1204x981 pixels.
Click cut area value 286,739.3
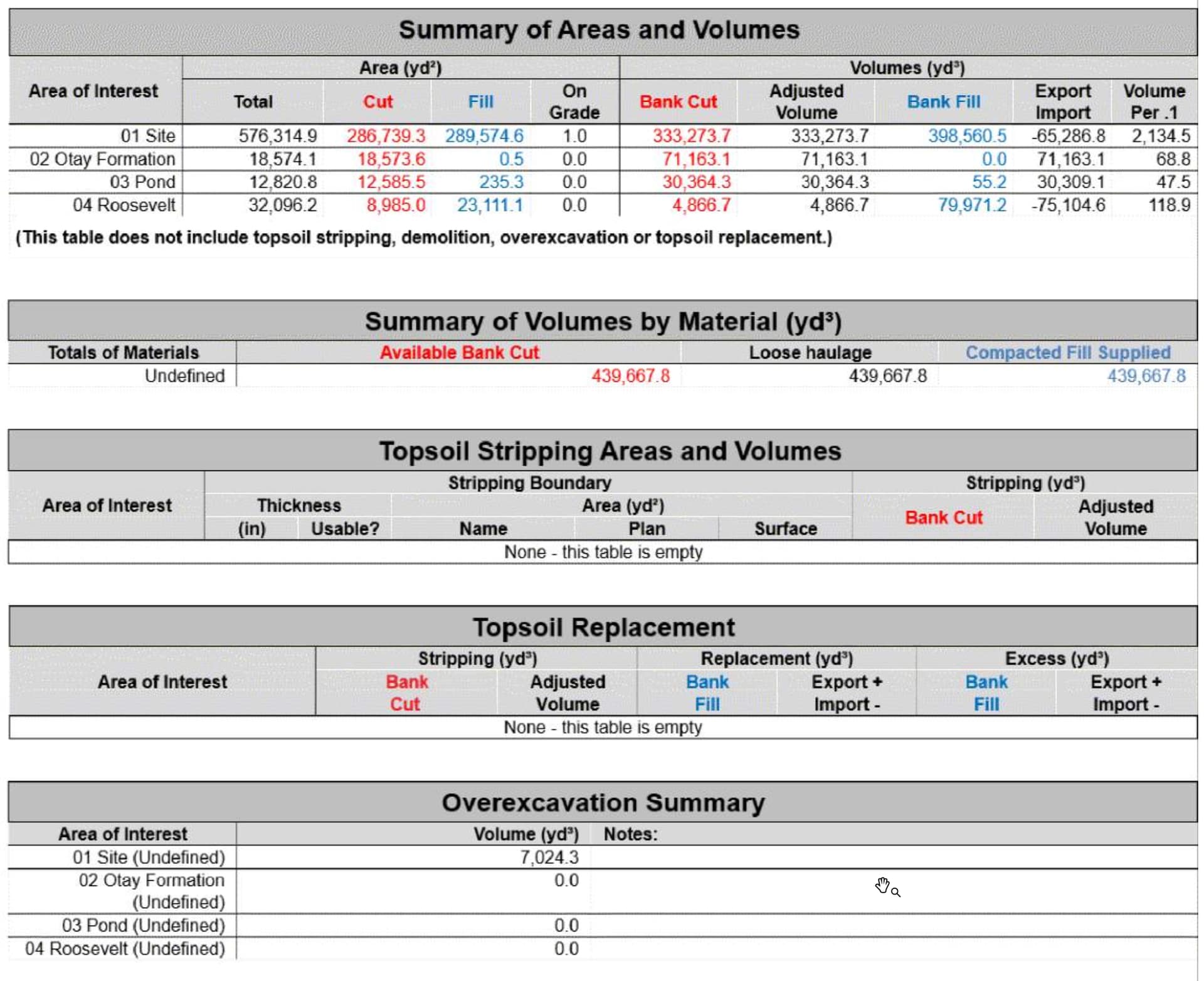tap(386, 135)
